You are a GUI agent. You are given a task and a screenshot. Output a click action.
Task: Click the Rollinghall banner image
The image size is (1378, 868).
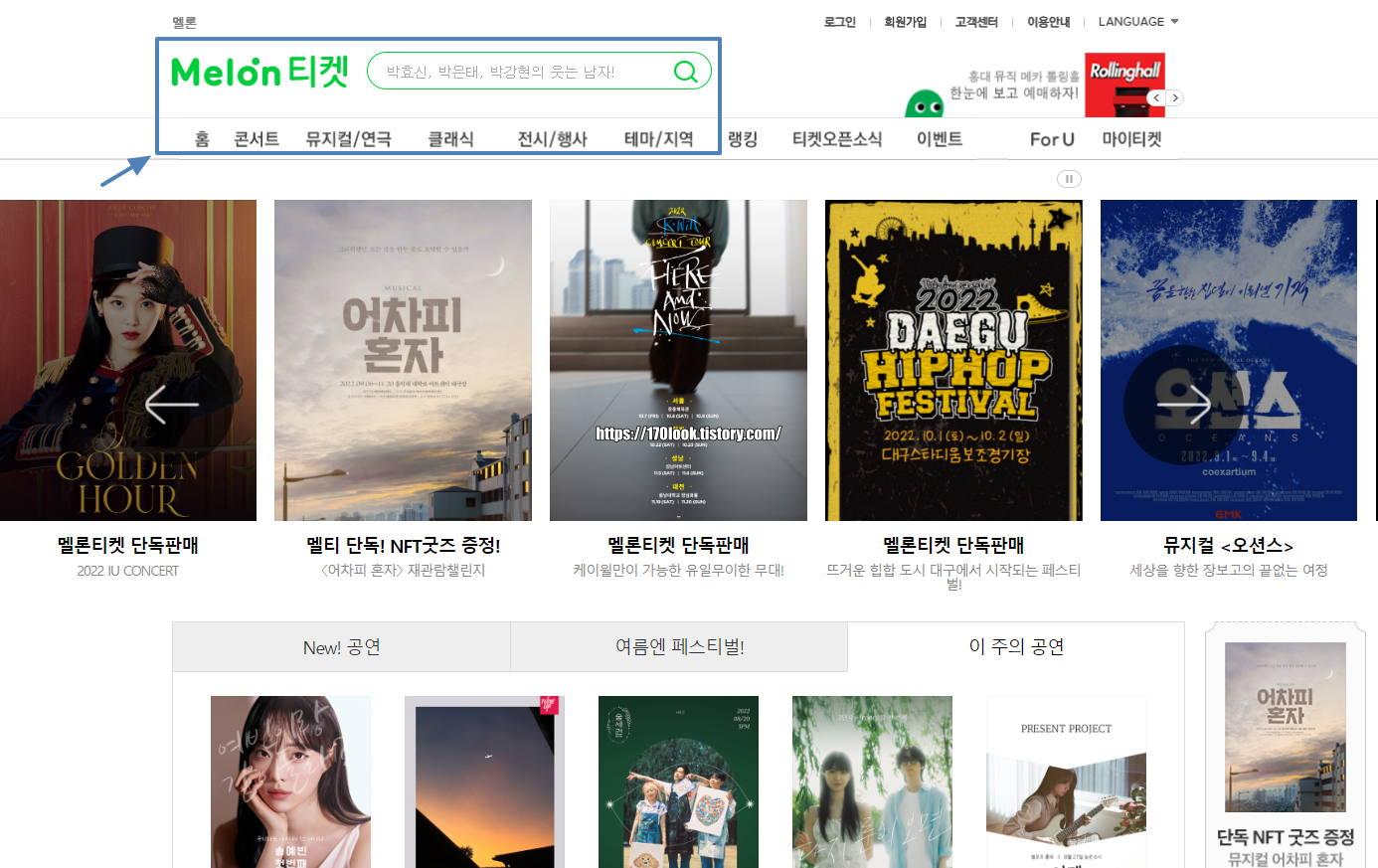(1124, 86)
